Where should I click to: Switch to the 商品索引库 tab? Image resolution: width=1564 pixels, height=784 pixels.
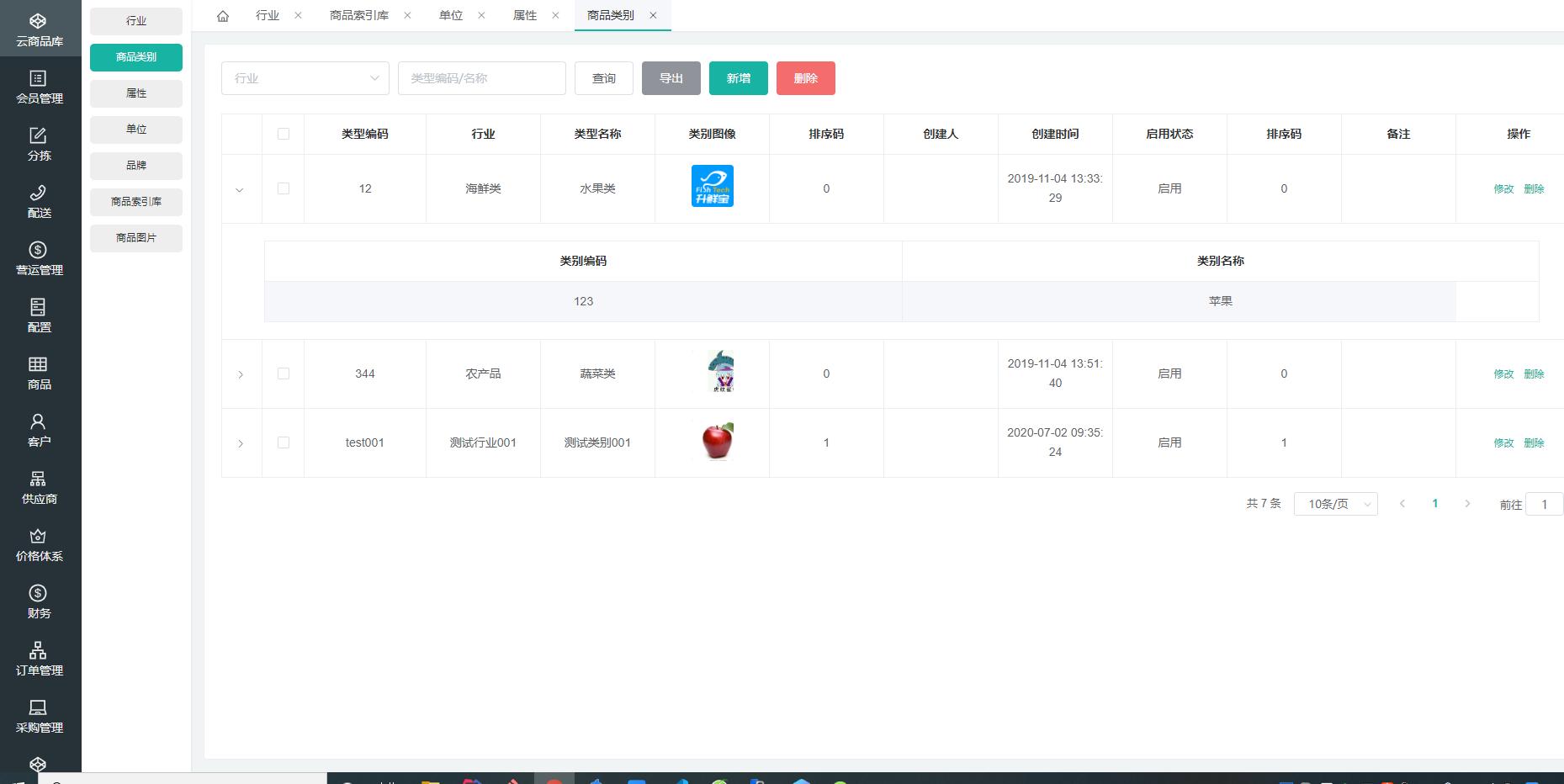pos(358,14)
